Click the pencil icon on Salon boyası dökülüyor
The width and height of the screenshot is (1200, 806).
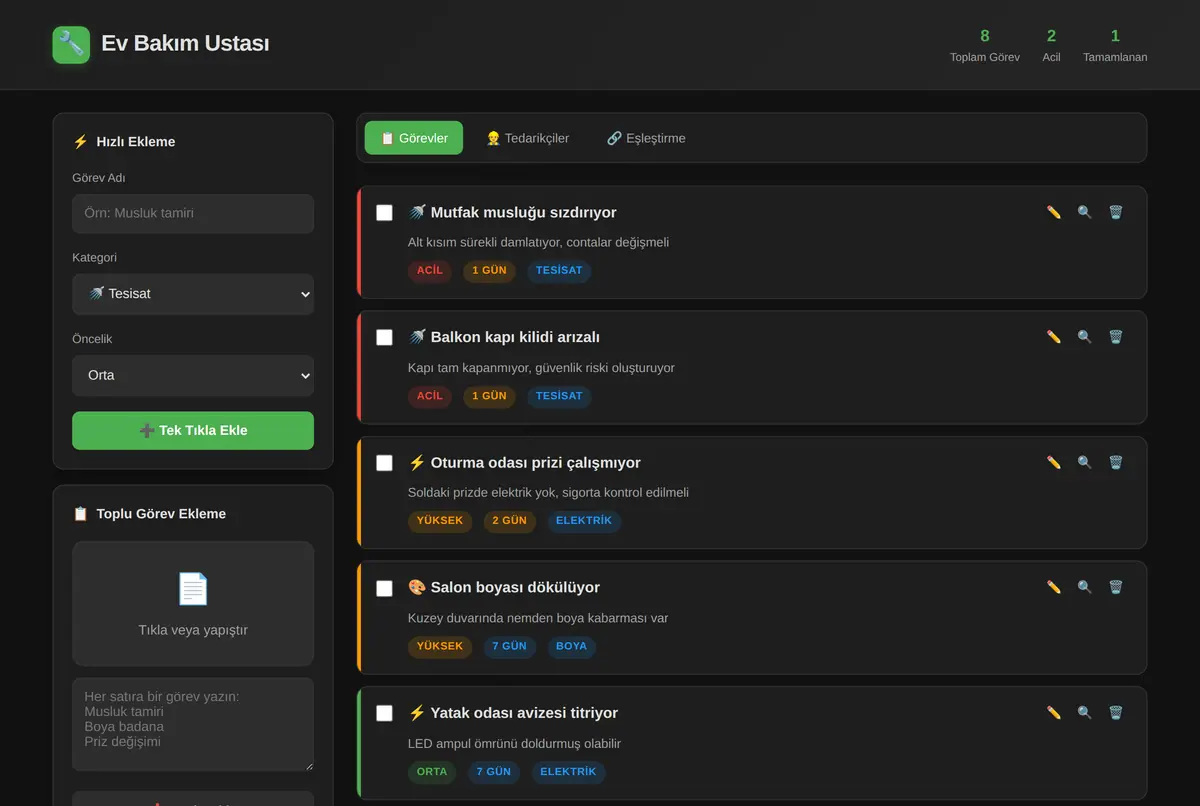[x=1053, y=587]
